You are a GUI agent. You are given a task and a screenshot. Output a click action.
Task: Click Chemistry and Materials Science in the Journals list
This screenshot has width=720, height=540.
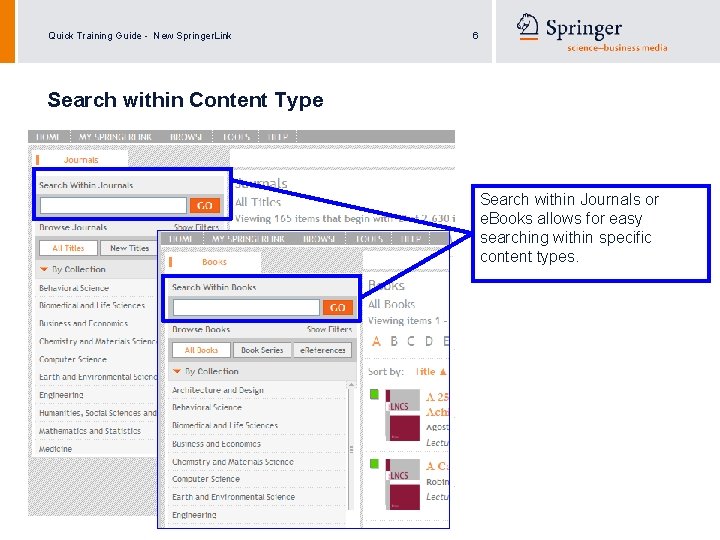click(98, 341)
